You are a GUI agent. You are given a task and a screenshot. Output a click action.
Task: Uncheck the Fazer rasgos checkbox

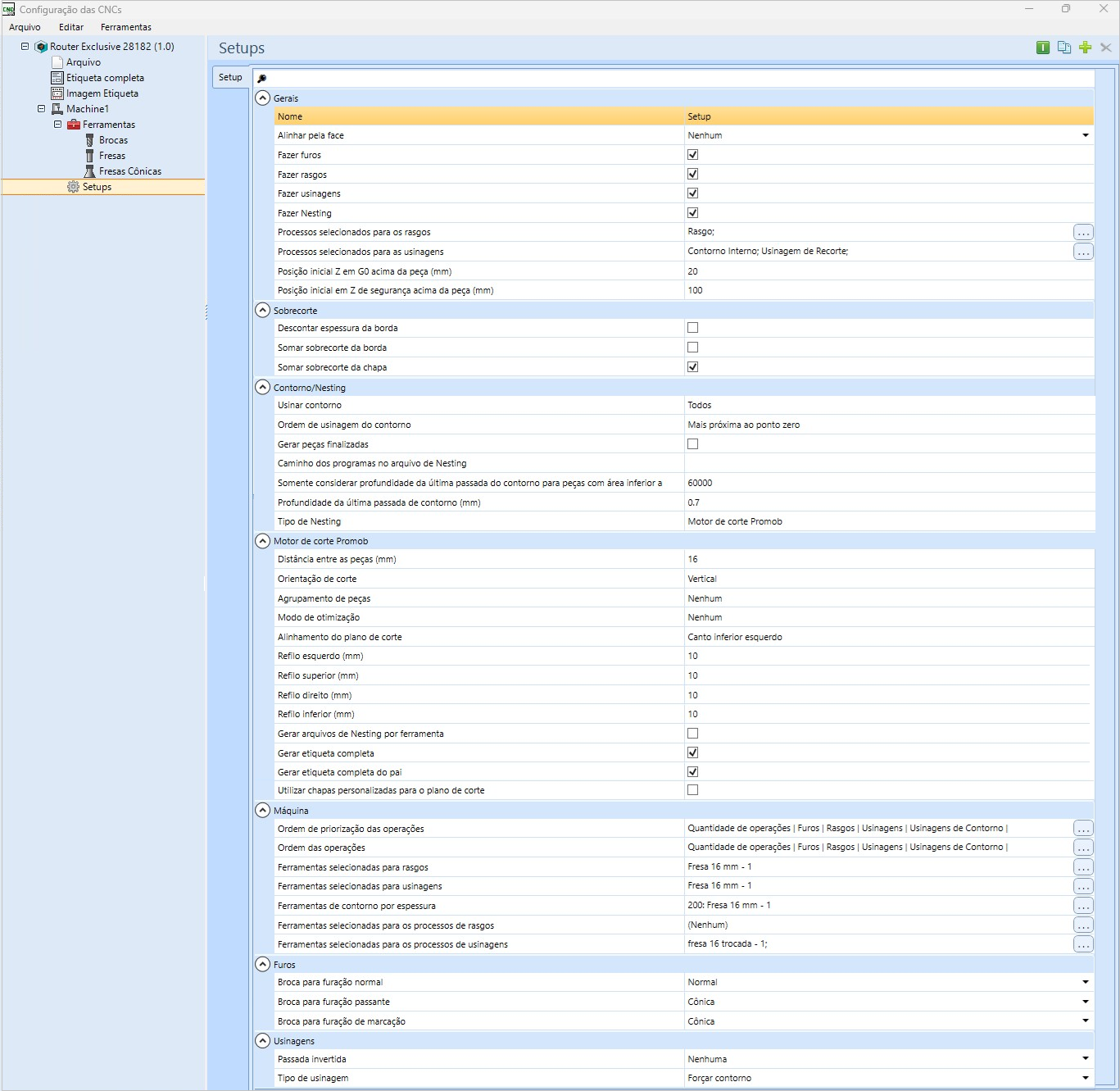(693, 174)
